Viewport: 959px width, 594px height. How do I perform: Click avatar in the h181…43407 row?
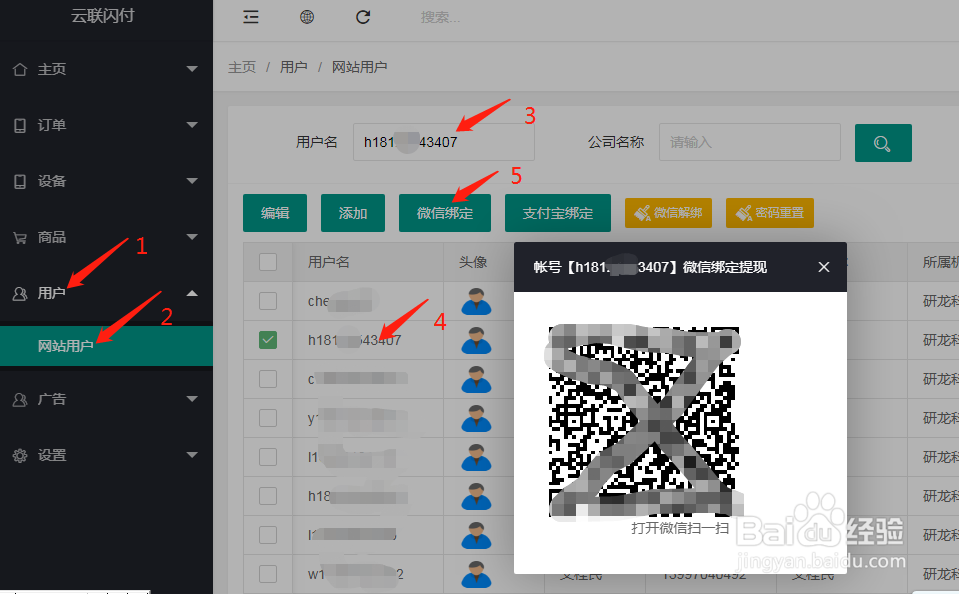pyautogui.click(x=476, y=340)
